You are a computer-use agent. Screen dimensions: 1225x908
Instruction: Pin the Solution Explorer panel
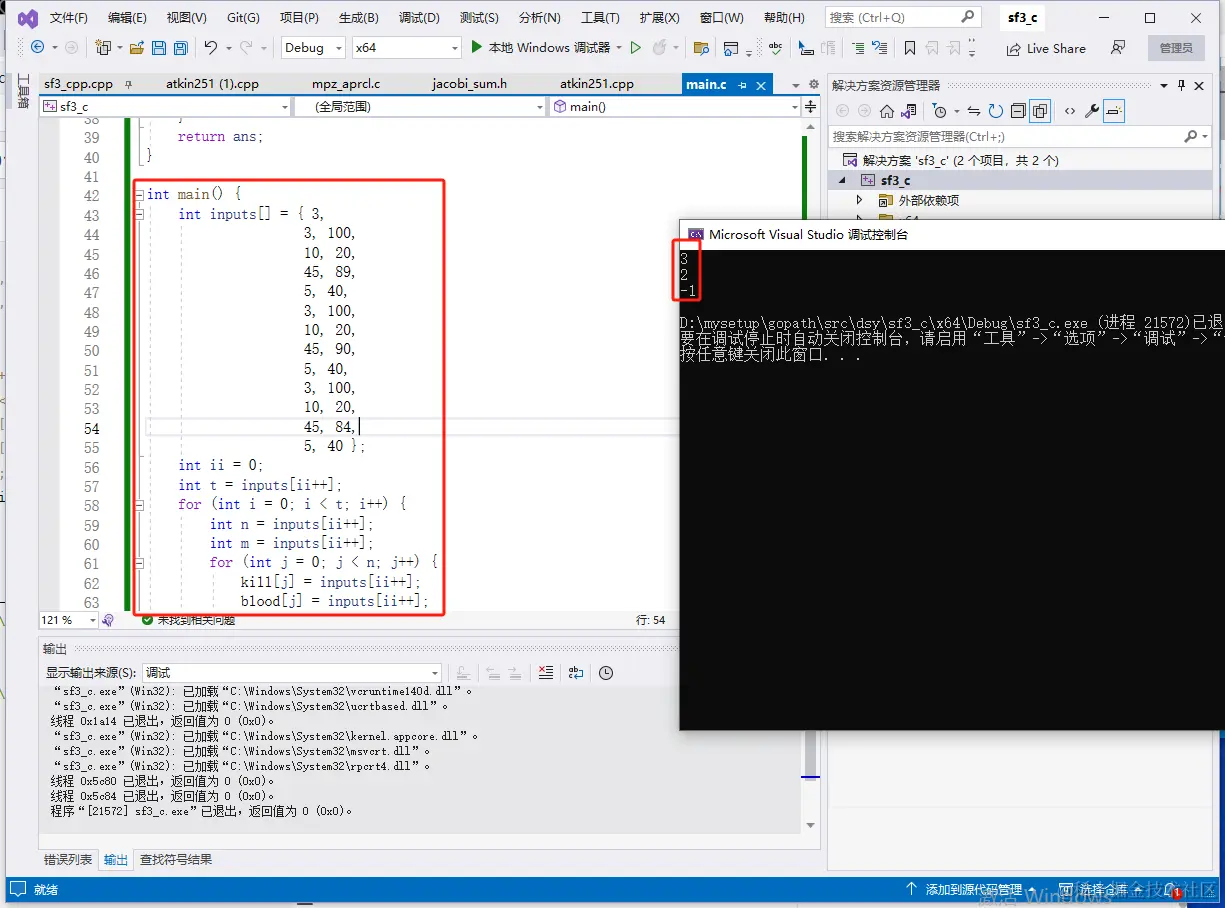click(1181, 86)
